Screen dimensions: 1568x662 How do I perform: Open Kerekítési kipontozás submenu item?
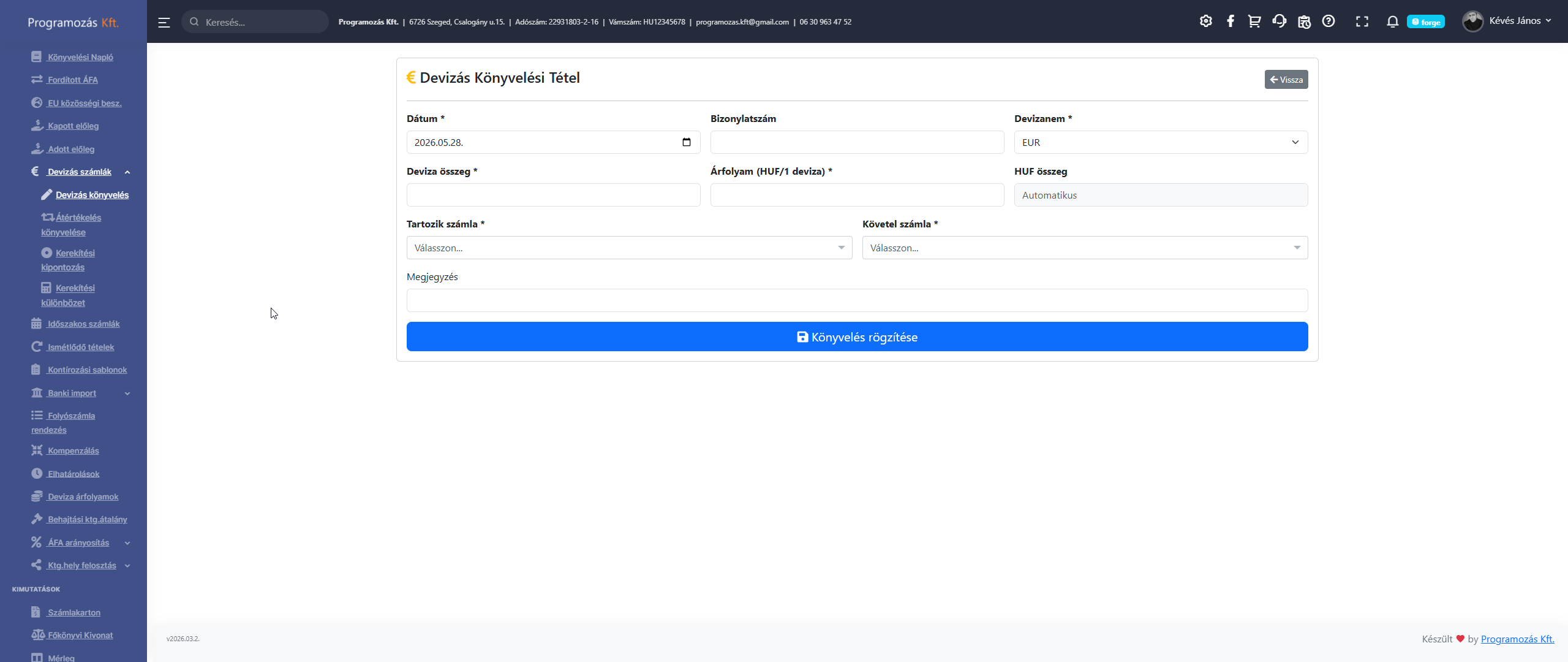tap(68, 260)
